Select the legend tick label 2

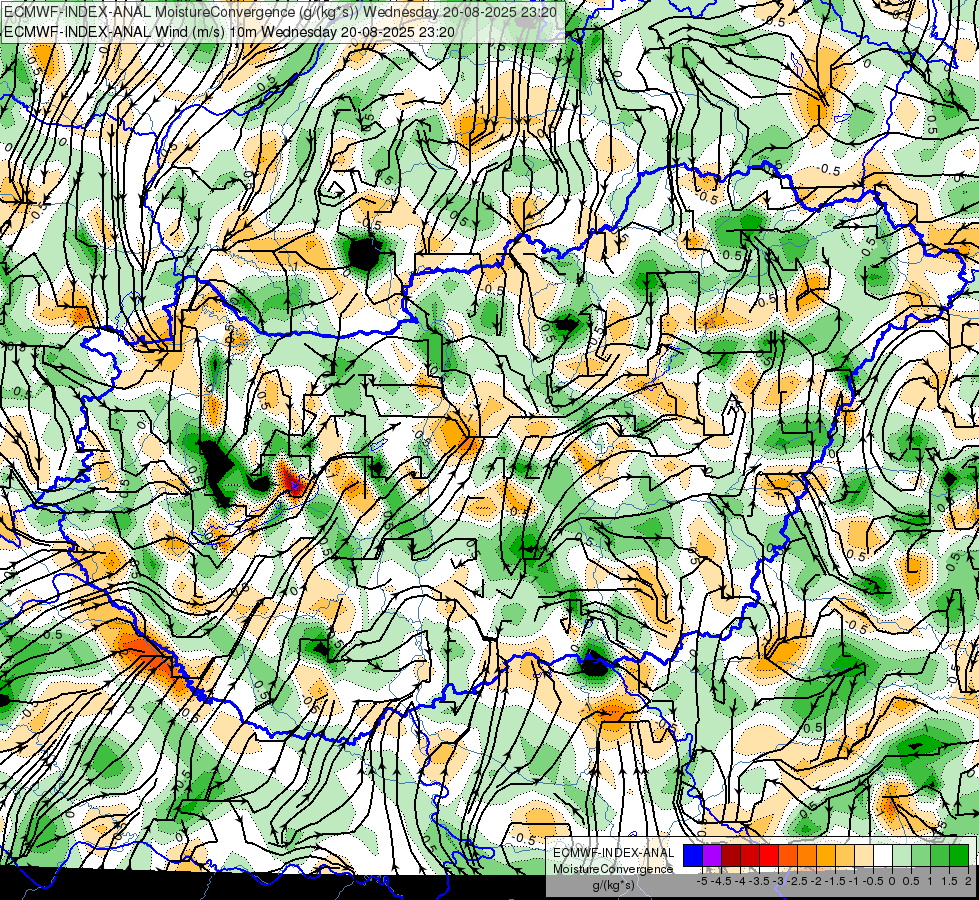[x=968, y=881]
